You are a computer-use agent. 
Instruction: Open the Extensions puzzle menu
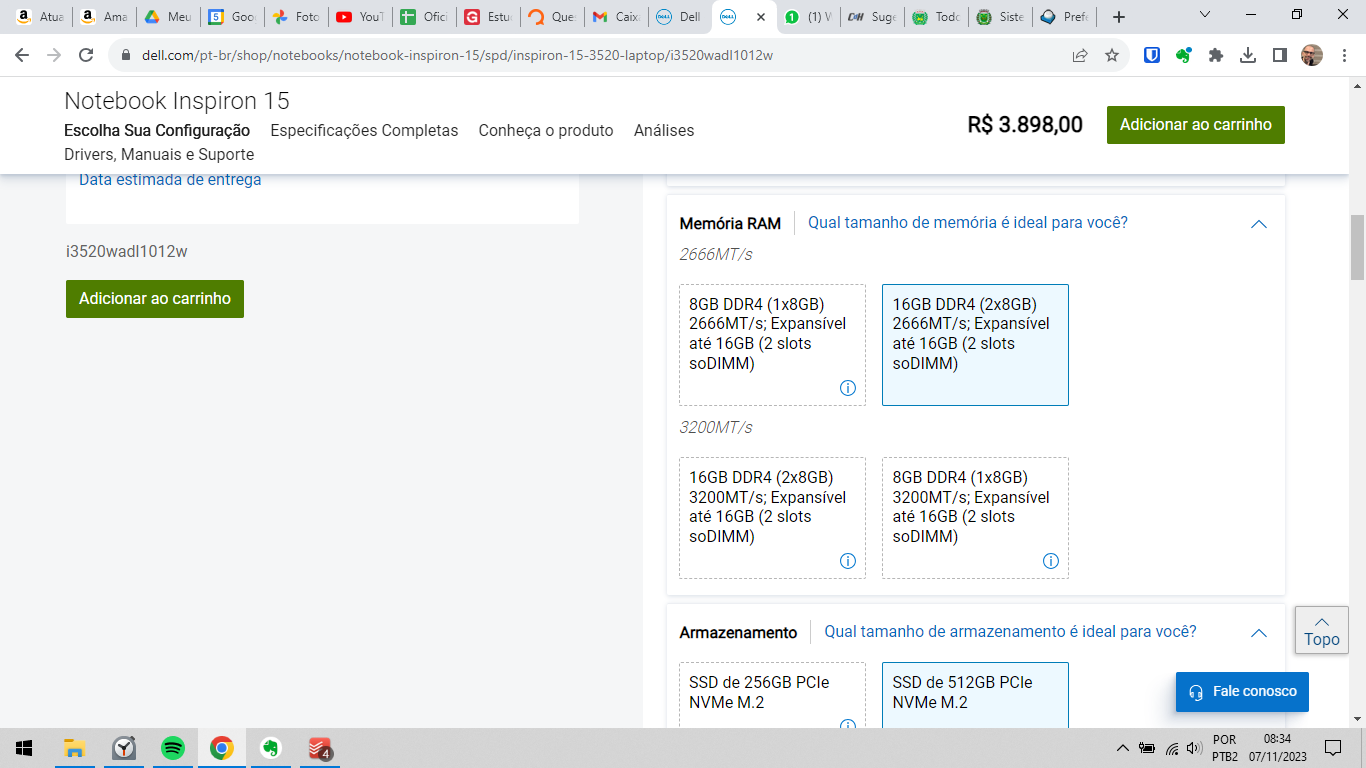click(1216, 55)
